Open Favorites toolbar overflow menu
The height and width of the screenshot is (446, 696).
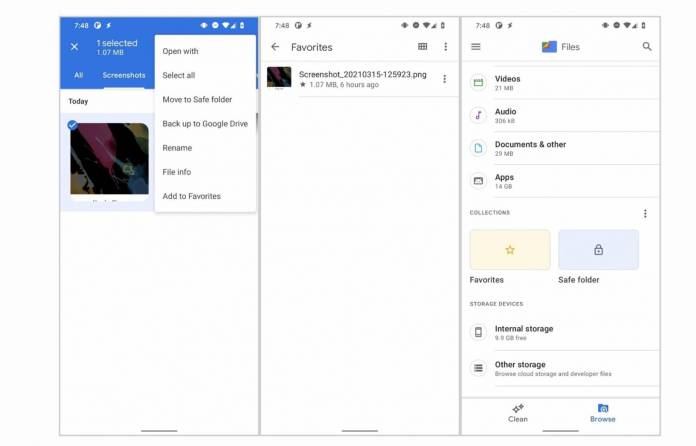(x=446, y=47)
